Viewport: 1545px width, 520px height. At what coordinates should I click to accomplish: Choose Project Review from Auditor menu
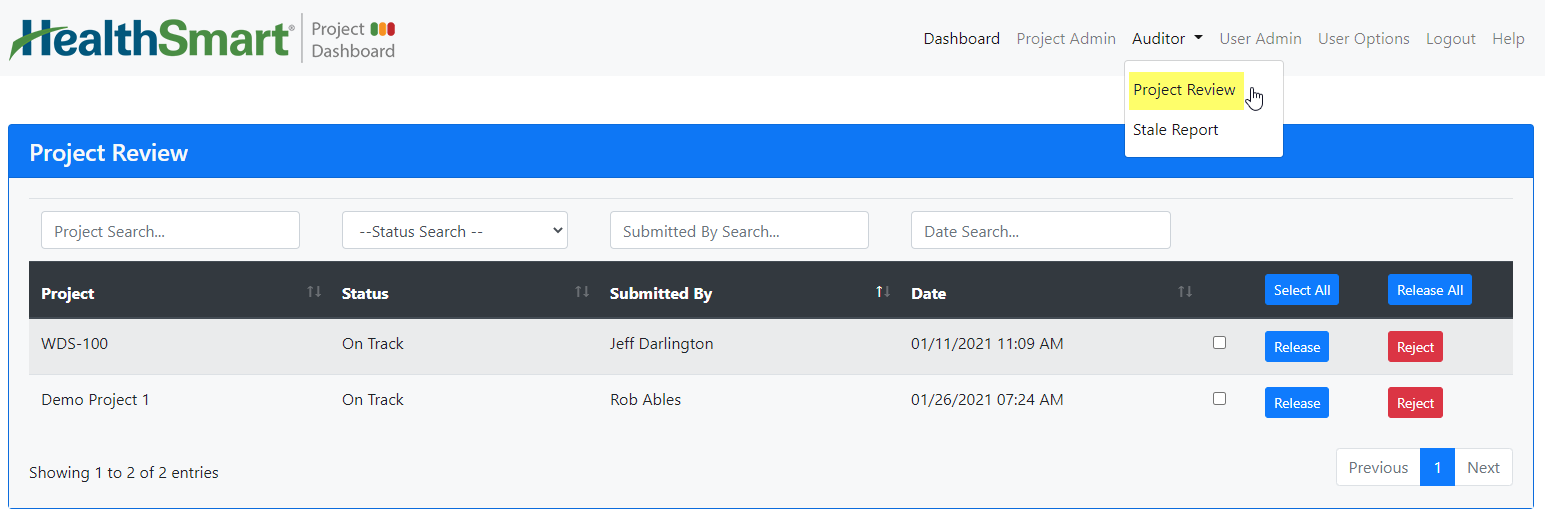(x=1184, y=90)
